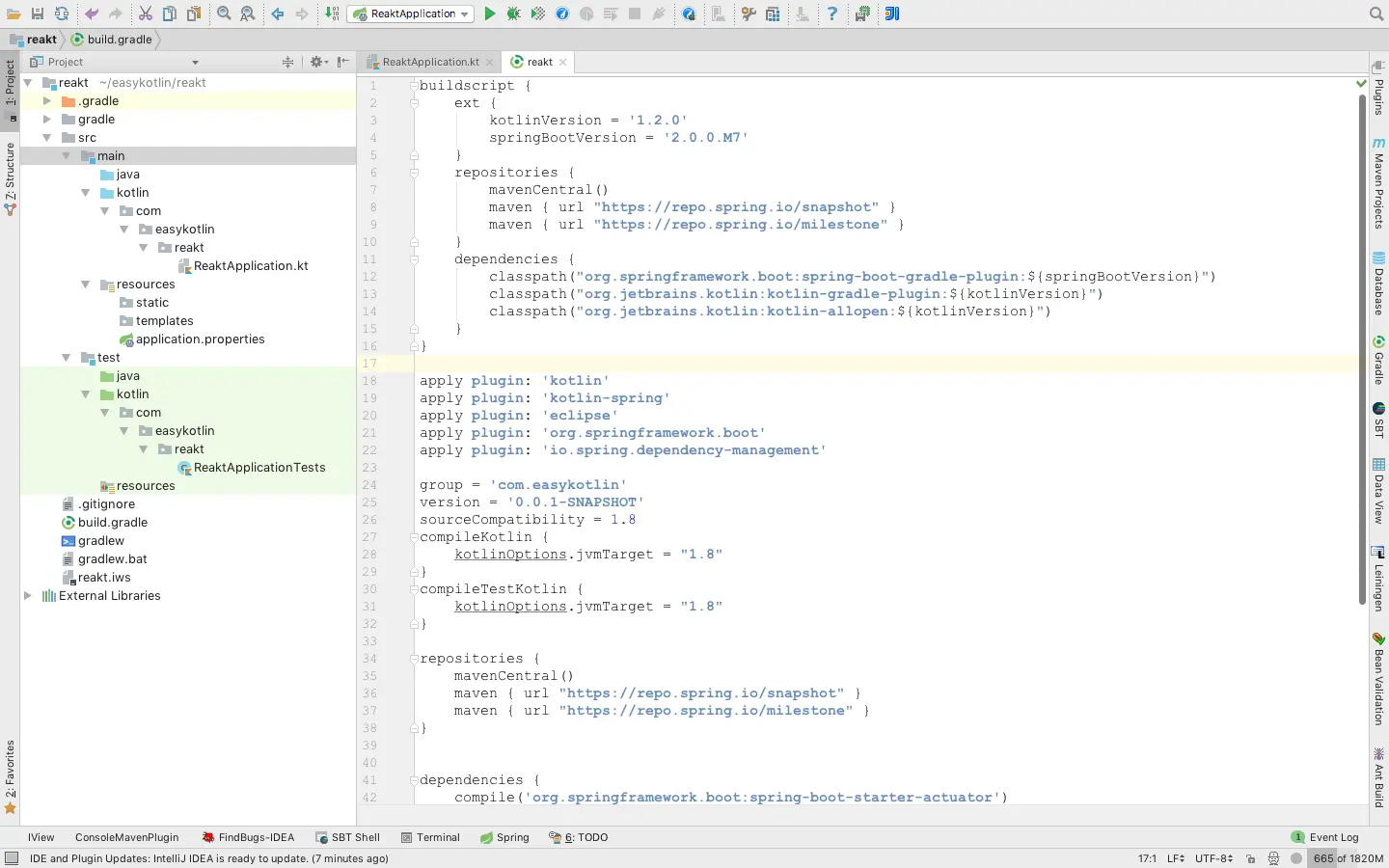Image resolution: width=1389 pixels, height=868 pixels.
Task: Collapse the src folder in project tree
Action: [x=46, y=138]
